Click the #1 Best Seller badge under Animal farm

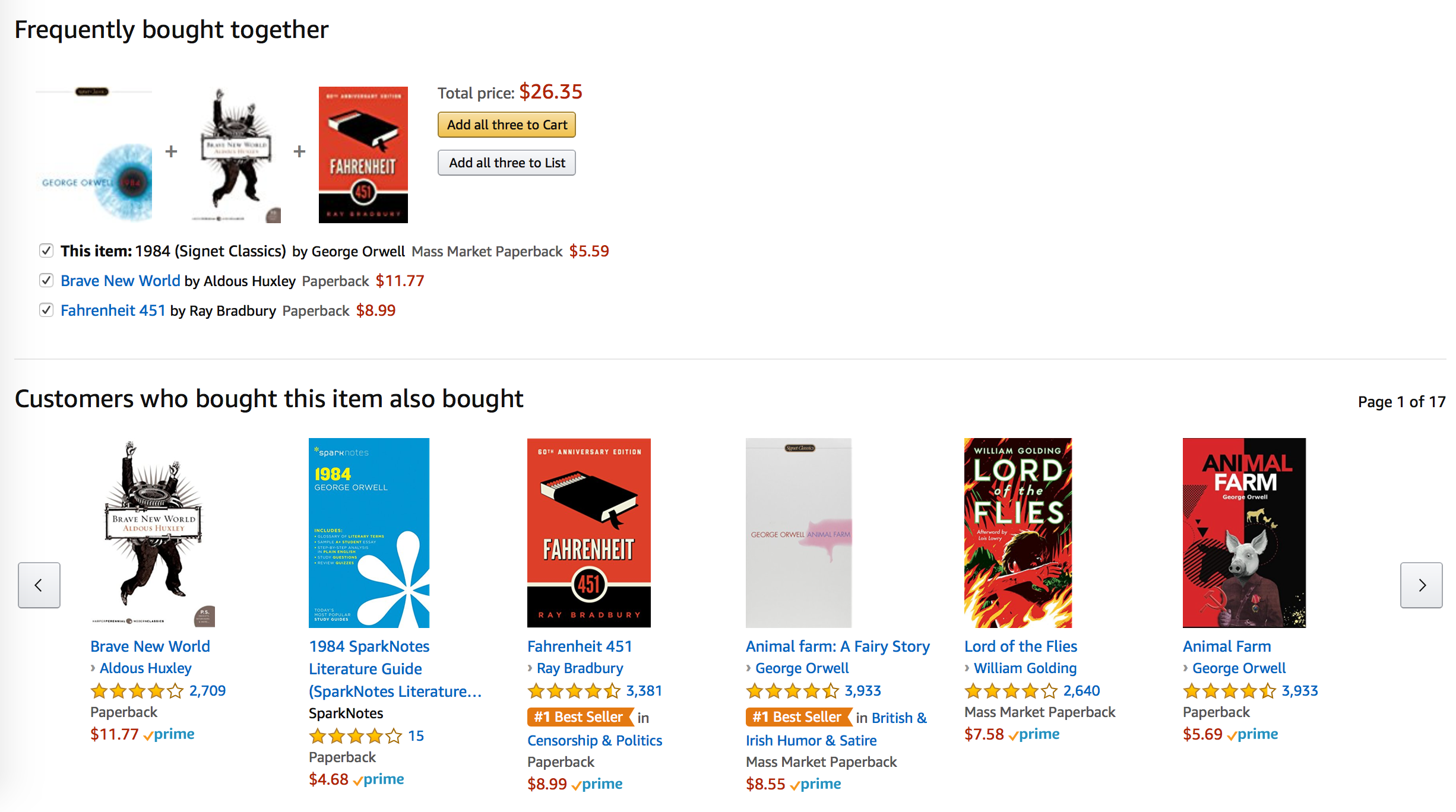(x=797, y=717)
